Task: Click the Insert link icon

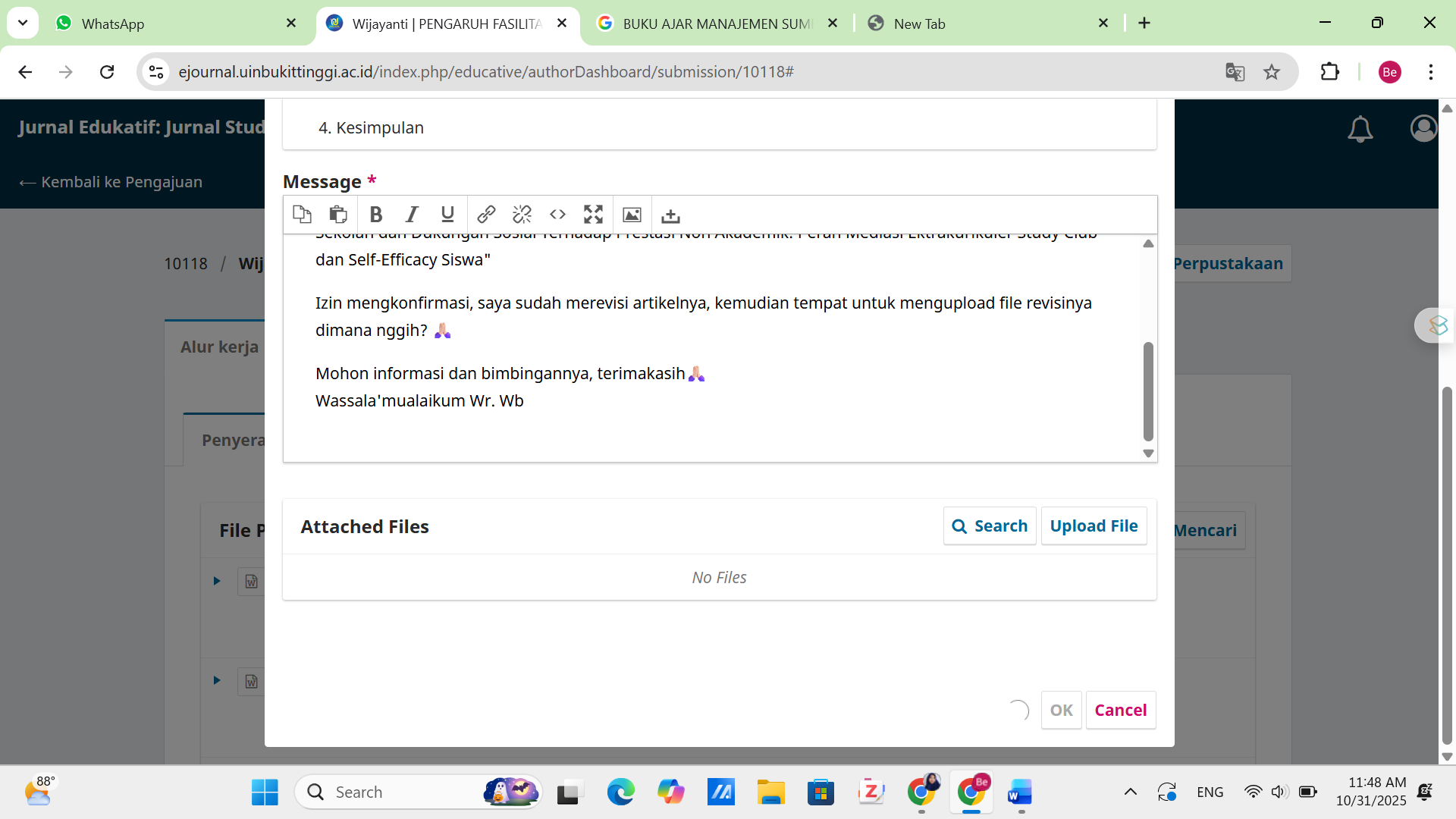Action: coord(486,215)
